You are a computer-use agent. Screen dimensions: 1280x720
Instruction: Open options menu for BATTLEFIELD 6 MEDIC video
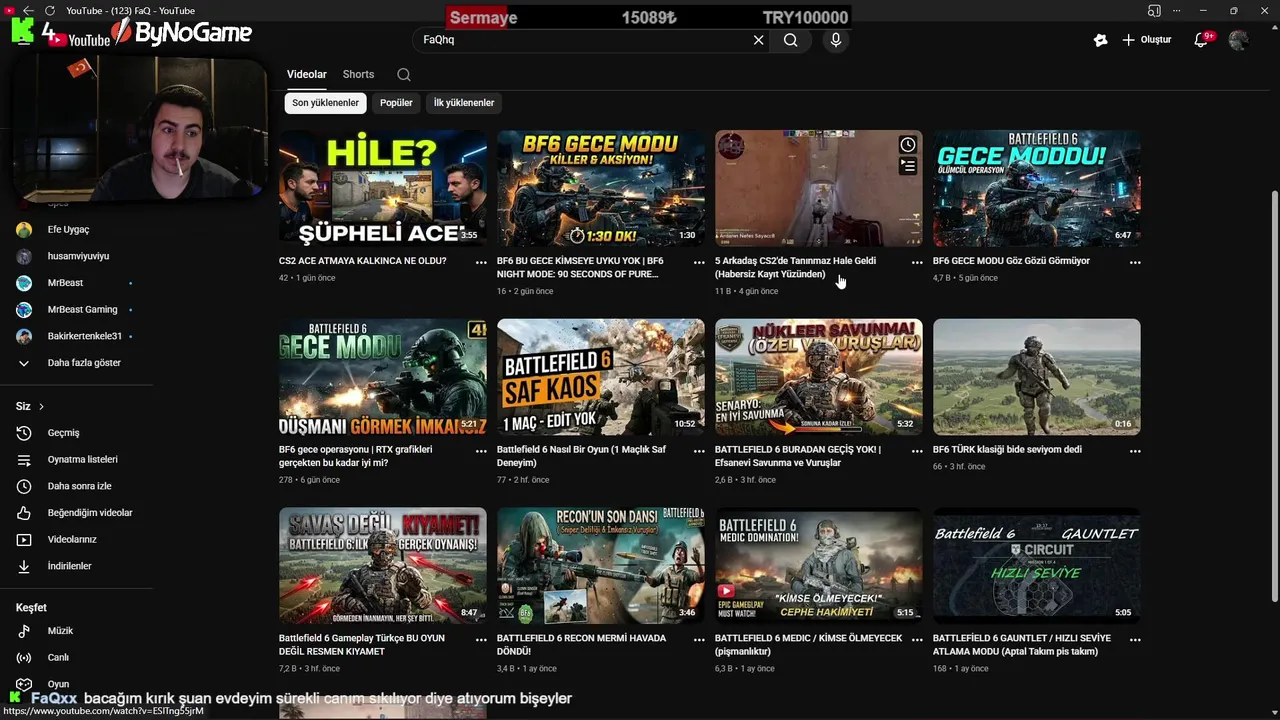[917, 639]
